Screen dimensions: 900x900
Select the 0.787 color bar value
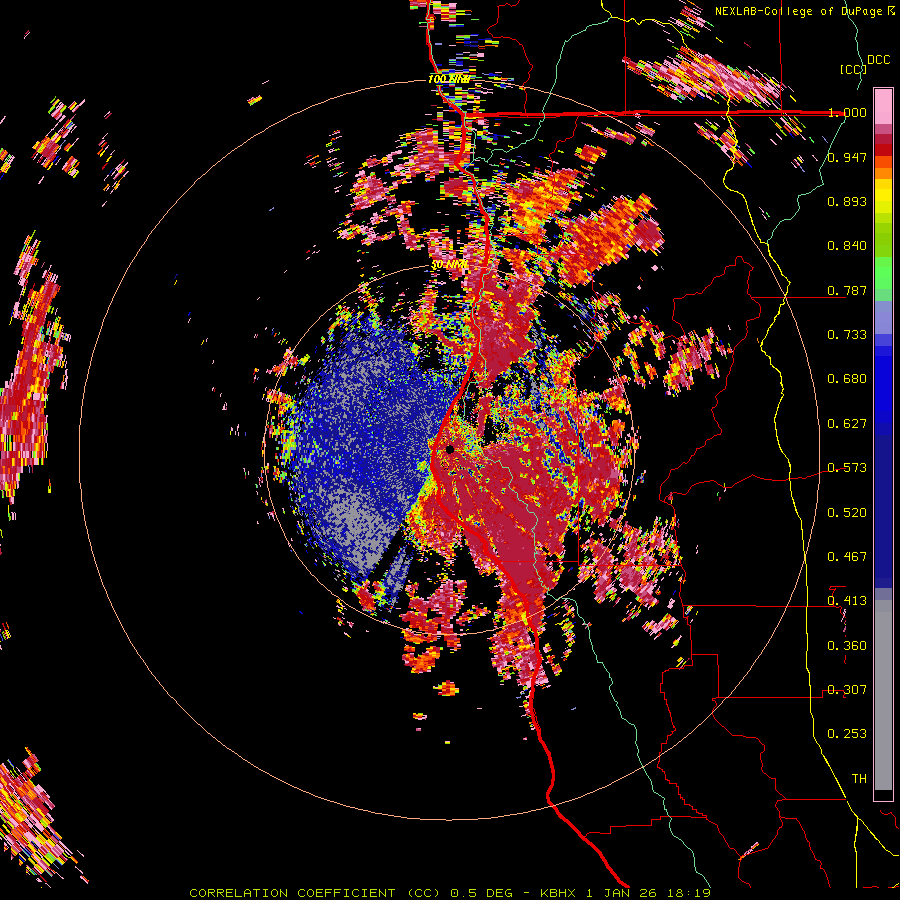pos(847,290)
